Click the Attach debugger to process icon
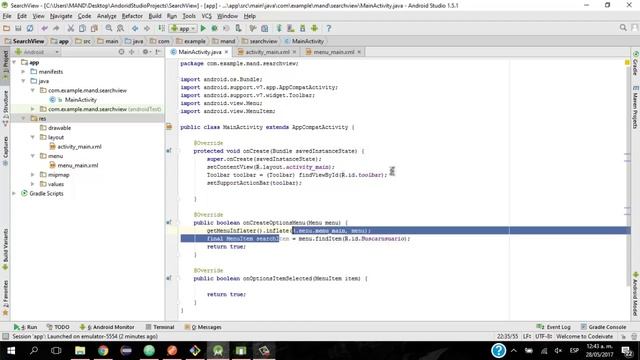The width and height of the screenshot is (640, 360). coord(238,28)
